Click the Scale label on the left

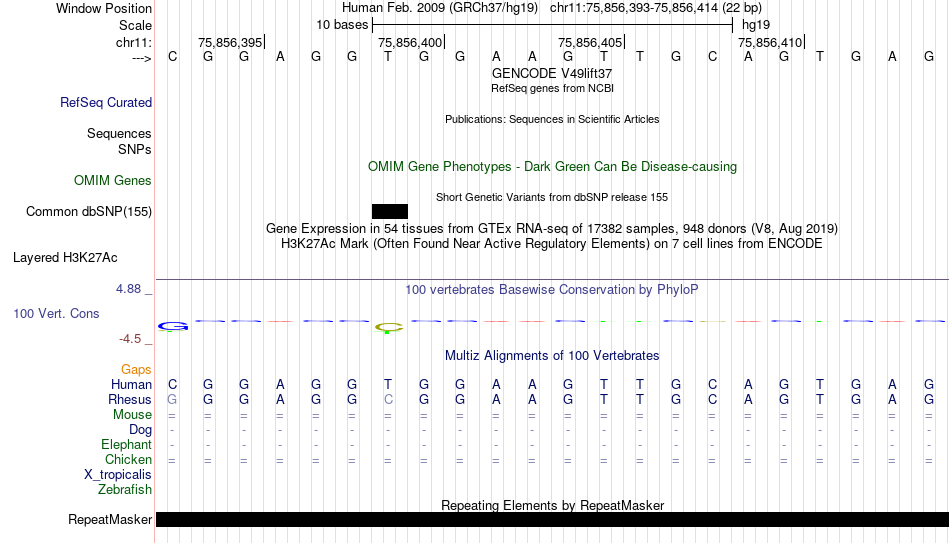(x=136, y=25)
